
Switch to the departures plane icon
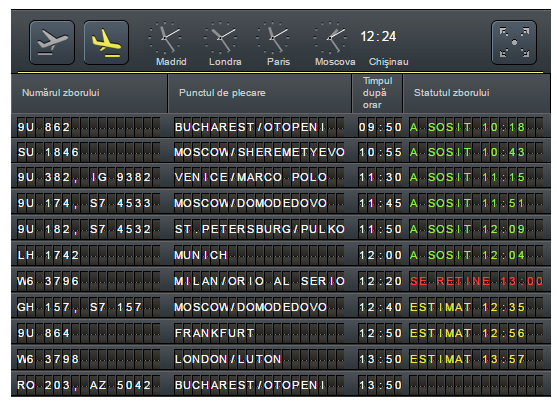point(52,43)
